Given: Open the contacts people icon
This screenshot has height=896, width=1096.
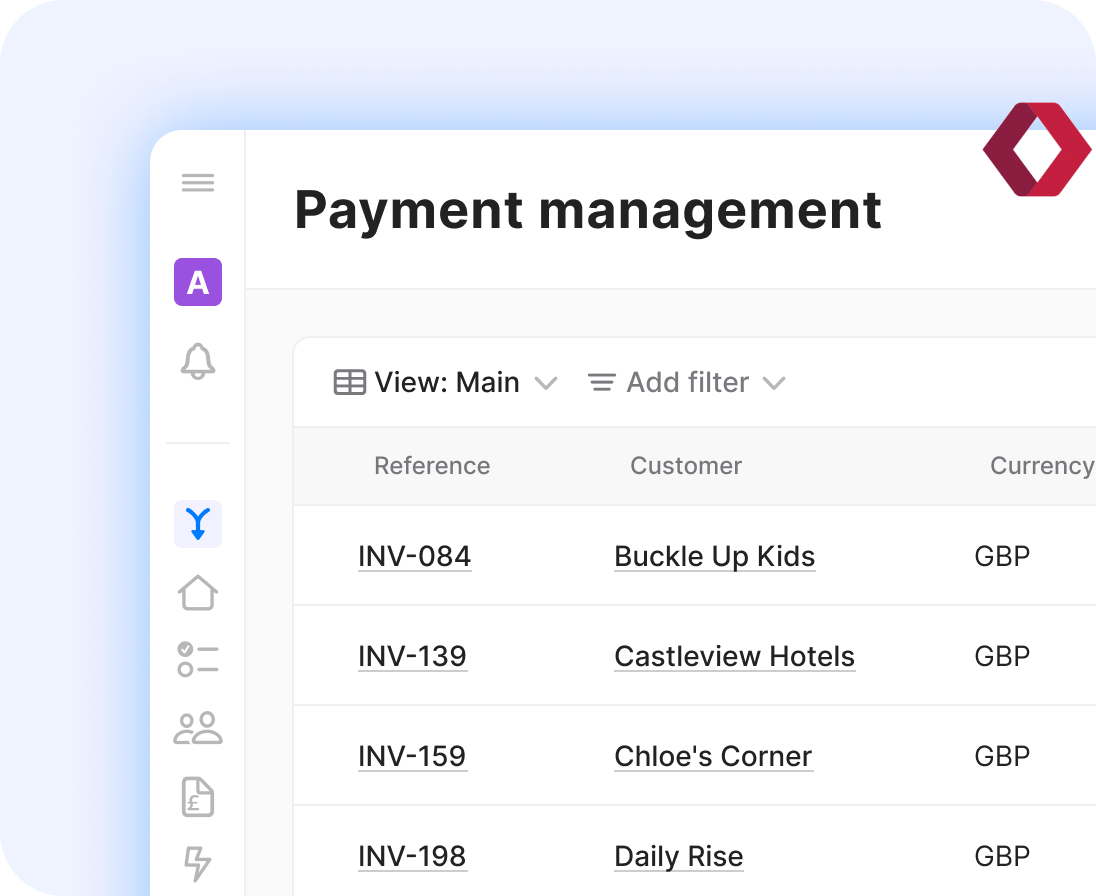Looking at the screenshot, I should (x=198, y=728).
